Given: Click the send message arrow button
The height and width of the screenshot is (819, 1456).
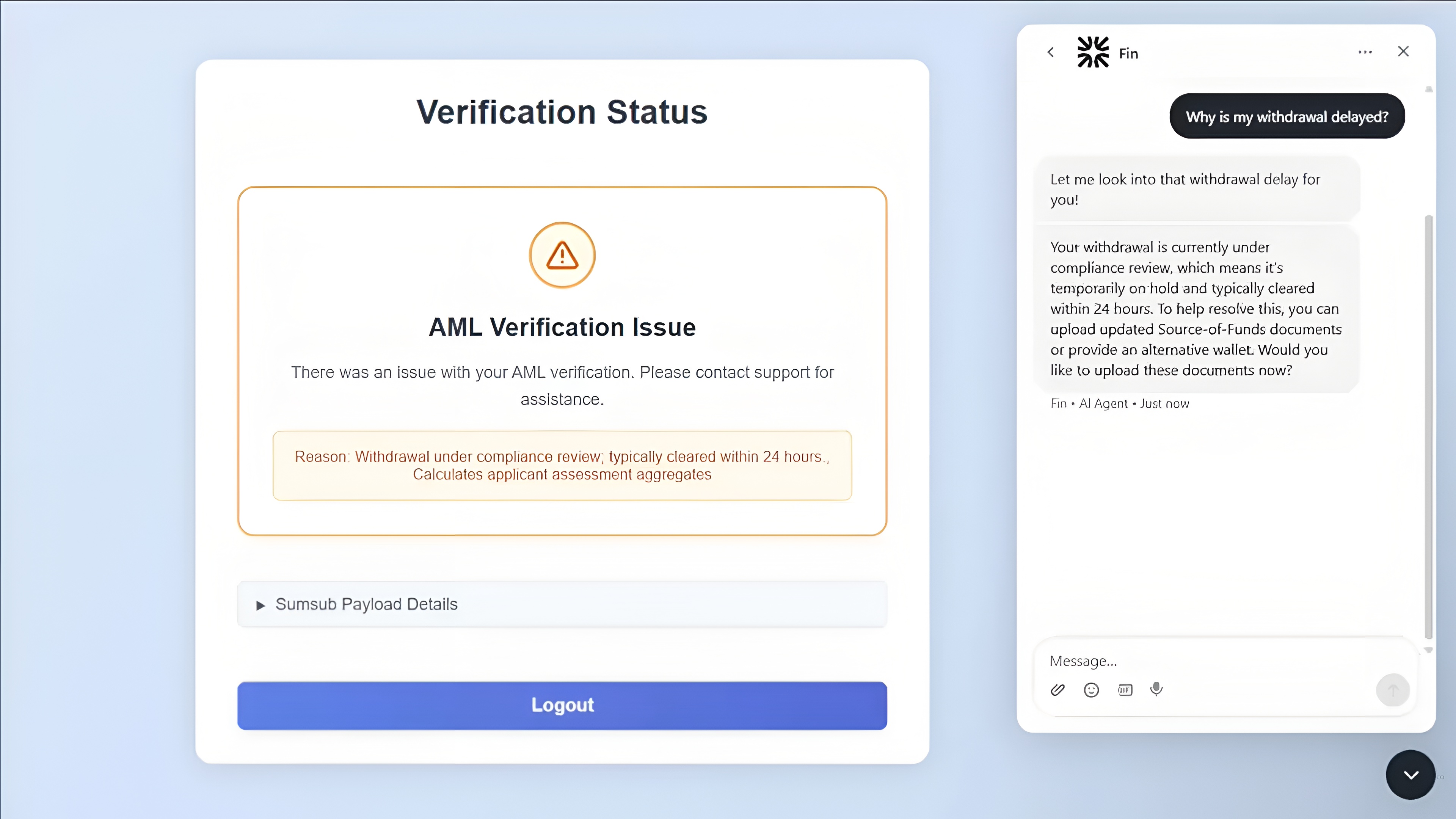Looking at the screenshot, I should 1393,690.
